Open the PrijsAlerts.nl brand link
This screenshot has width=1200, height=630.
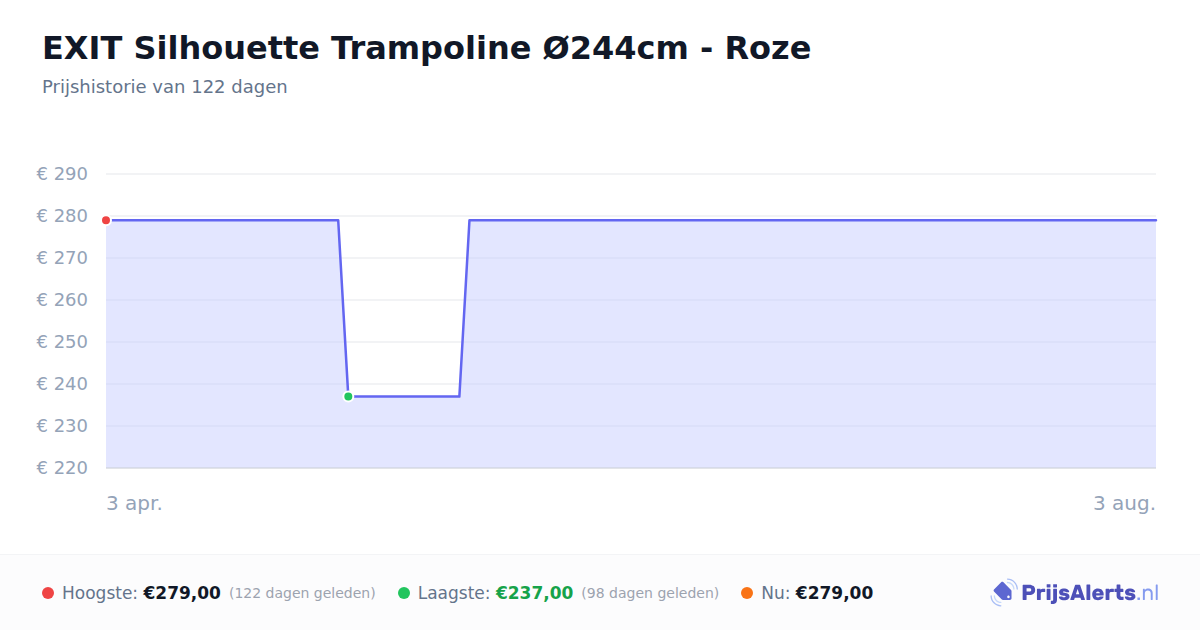(1075, 593)
